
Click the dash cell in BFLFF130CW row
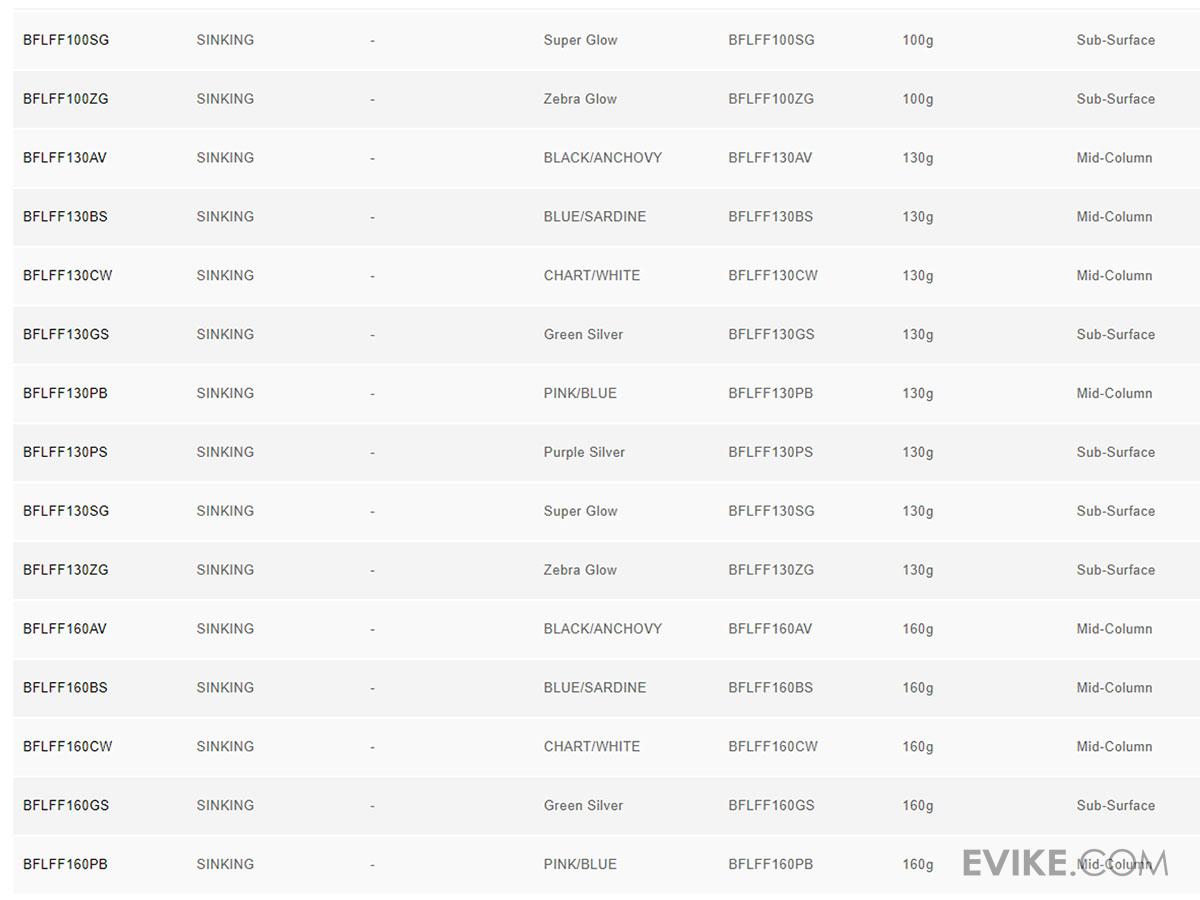pos(372,276)
